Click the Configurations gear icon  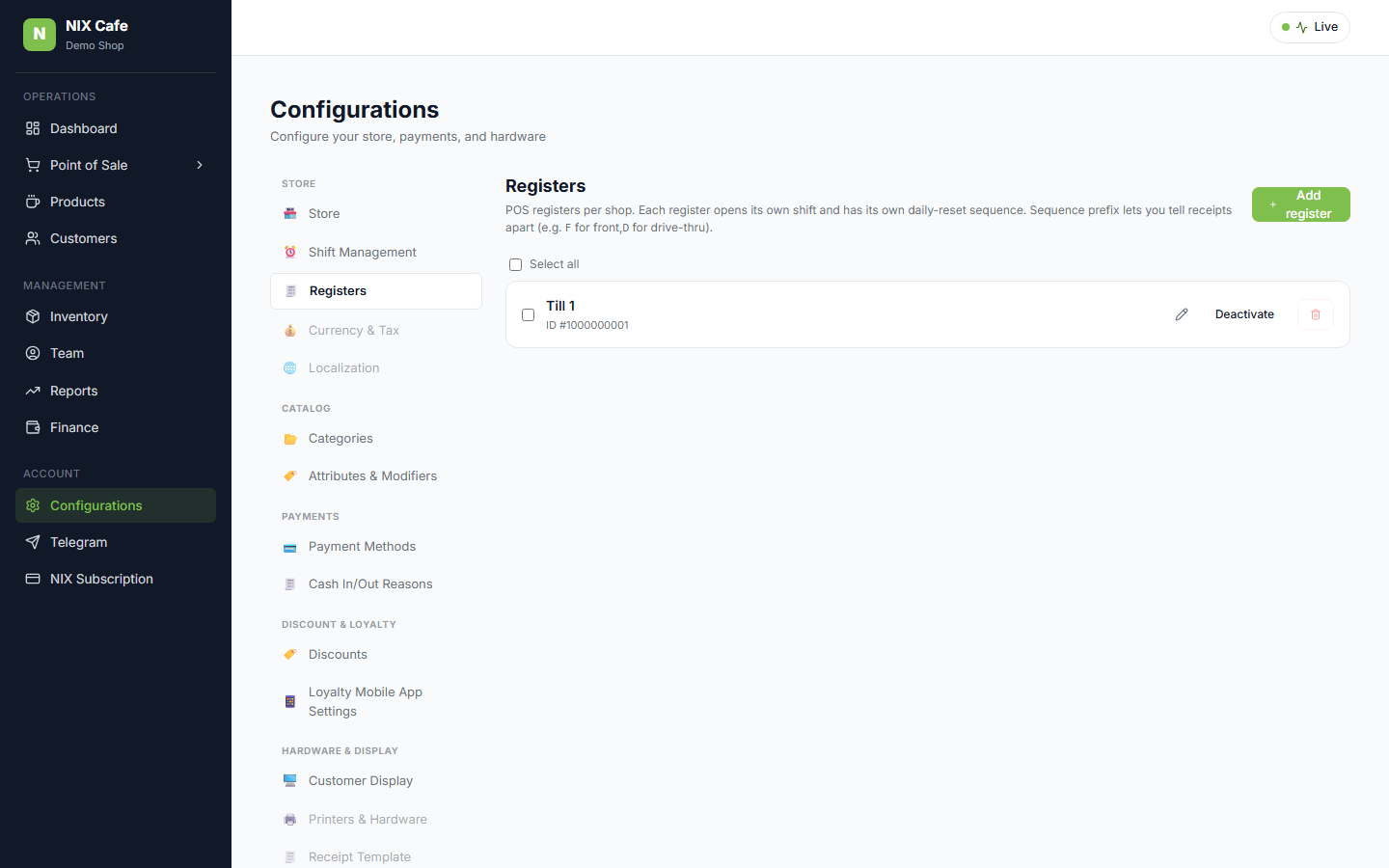33,505
